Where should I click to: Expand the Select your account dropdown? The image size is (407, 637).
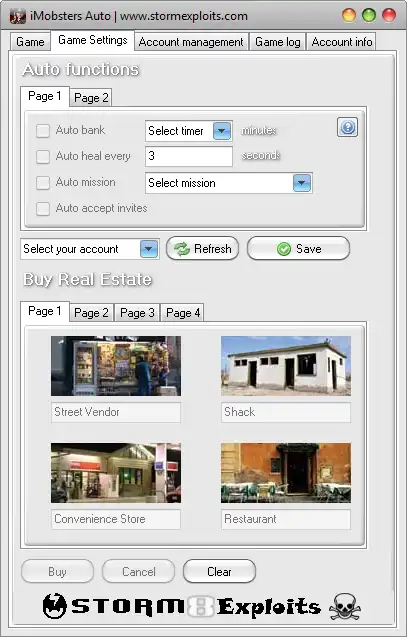pos(90,249)
